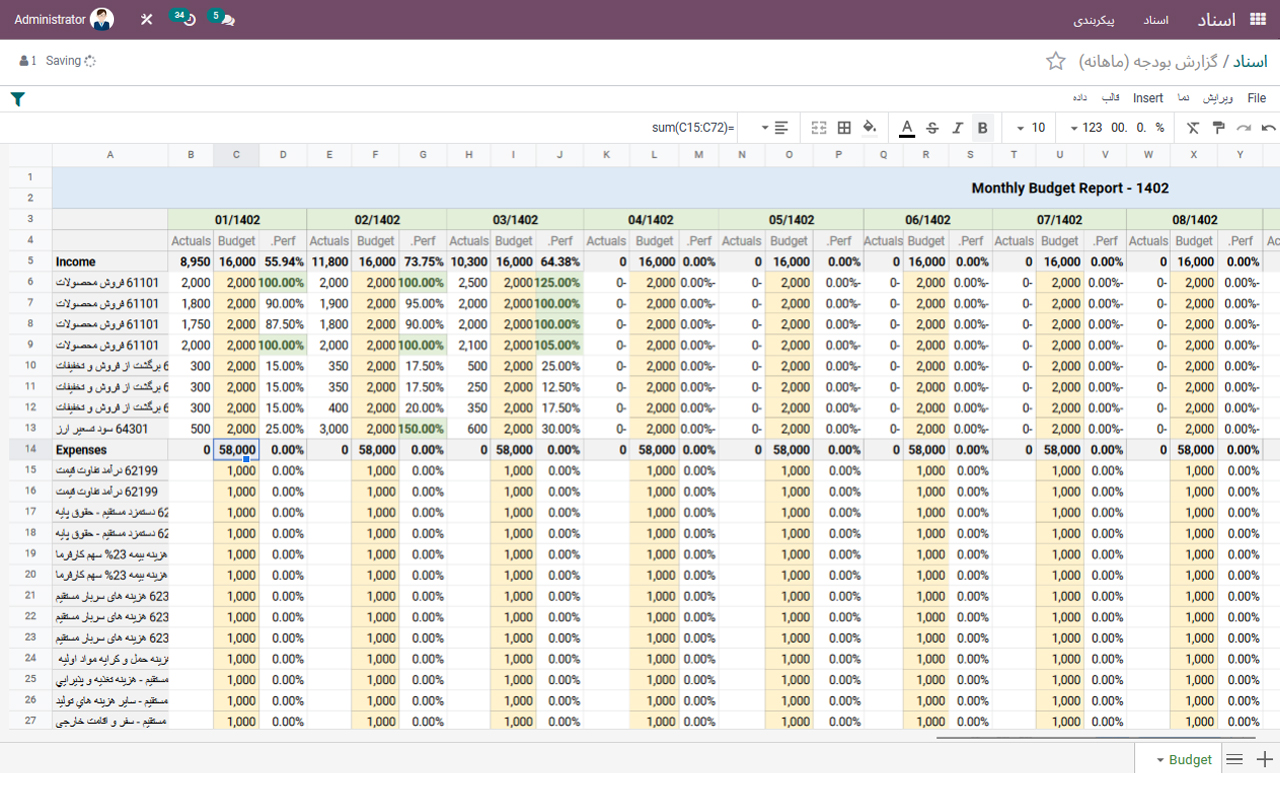
Task: Open the font size 10 dropdown
Action: tap(1031, 128)
